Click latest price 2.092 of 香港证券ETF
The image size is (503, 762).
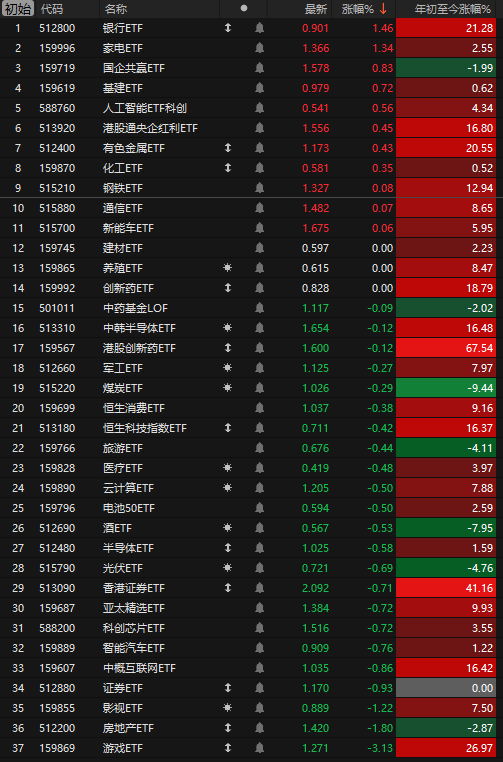click(x=315, y=588)
